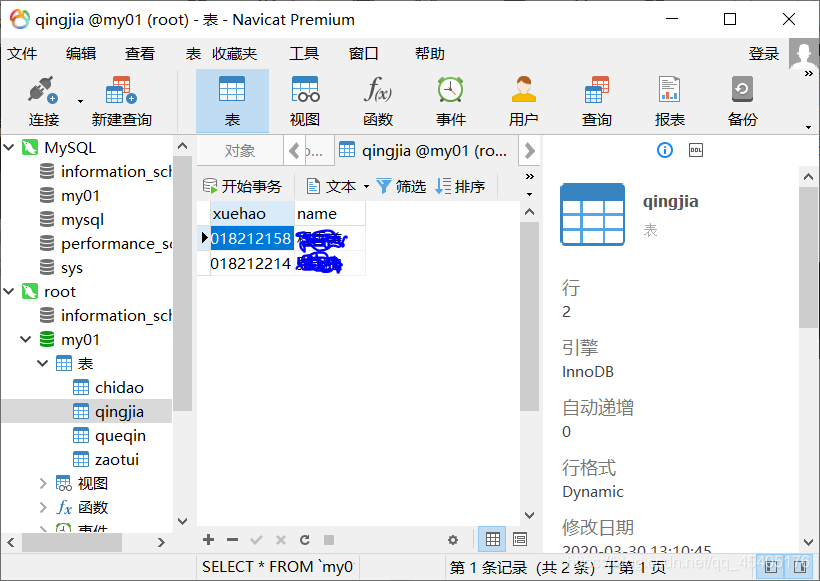Delete the record with the minus icon
820x581 pixels.
pos(233,540)
